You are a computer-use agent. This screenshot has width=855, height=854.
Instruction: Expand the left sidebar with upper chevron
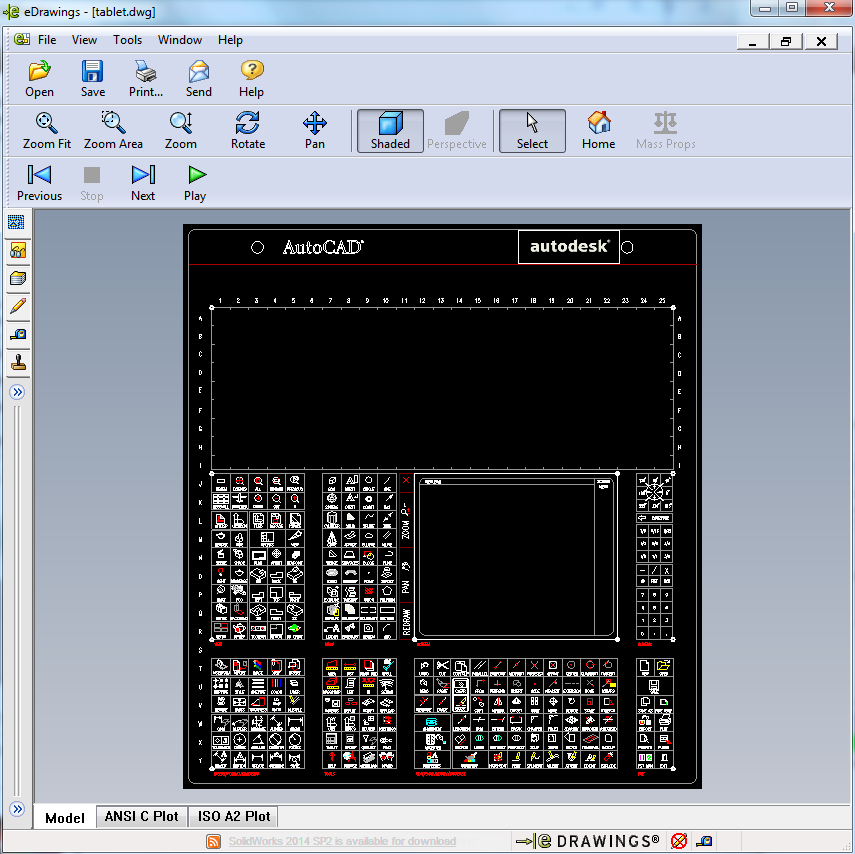pyautogui.click(x=17, y=393)
